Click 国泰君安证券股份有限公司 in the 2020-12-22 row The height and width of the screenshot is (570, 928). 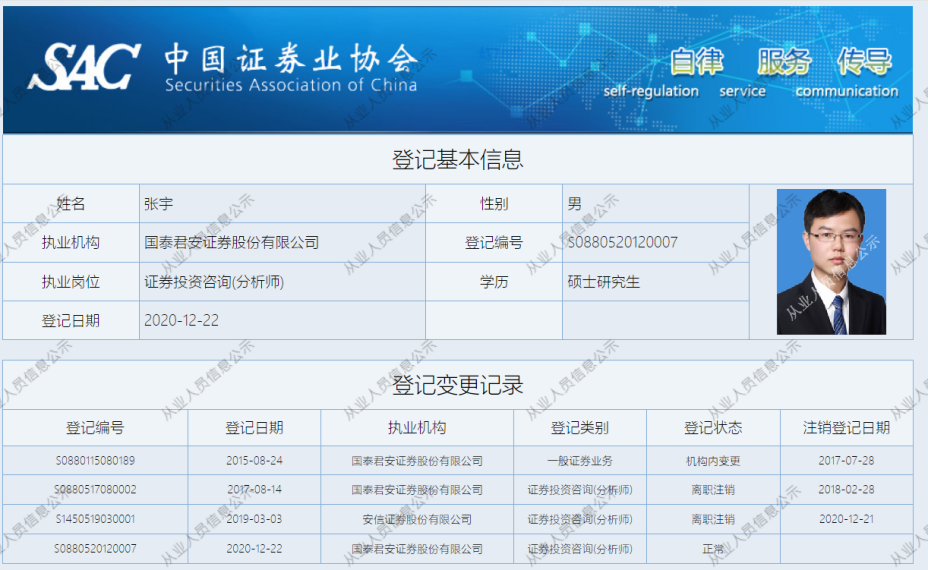(417, 549)
